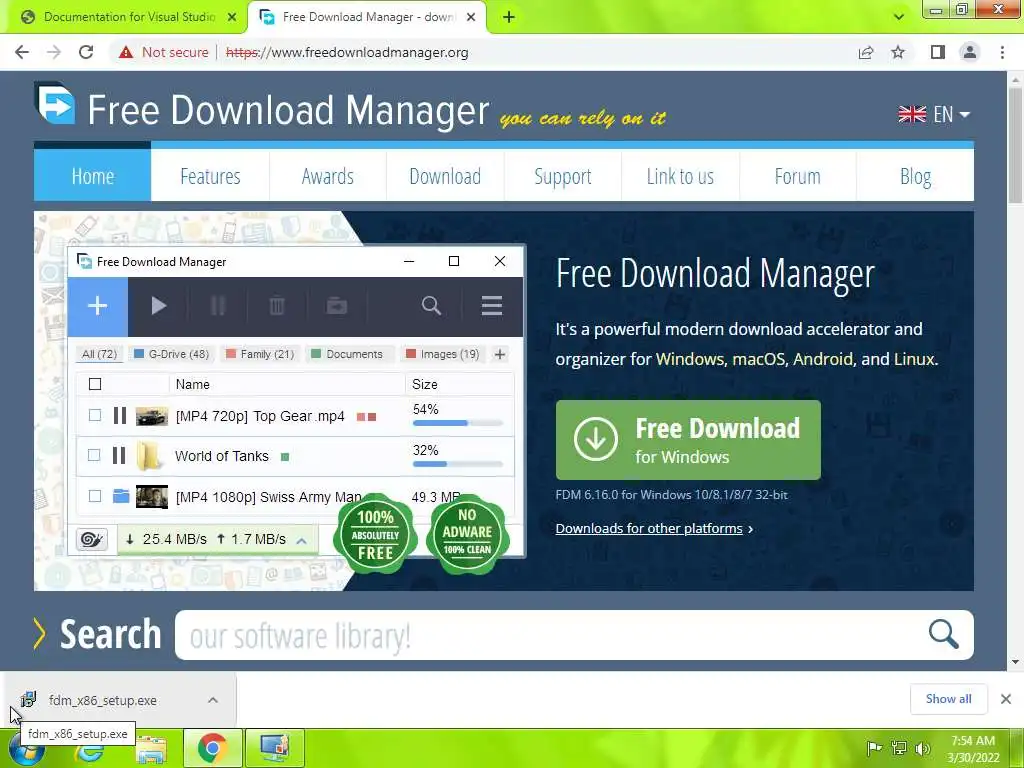Click the Action Center flag tray icon

click(x=874, y=748)
